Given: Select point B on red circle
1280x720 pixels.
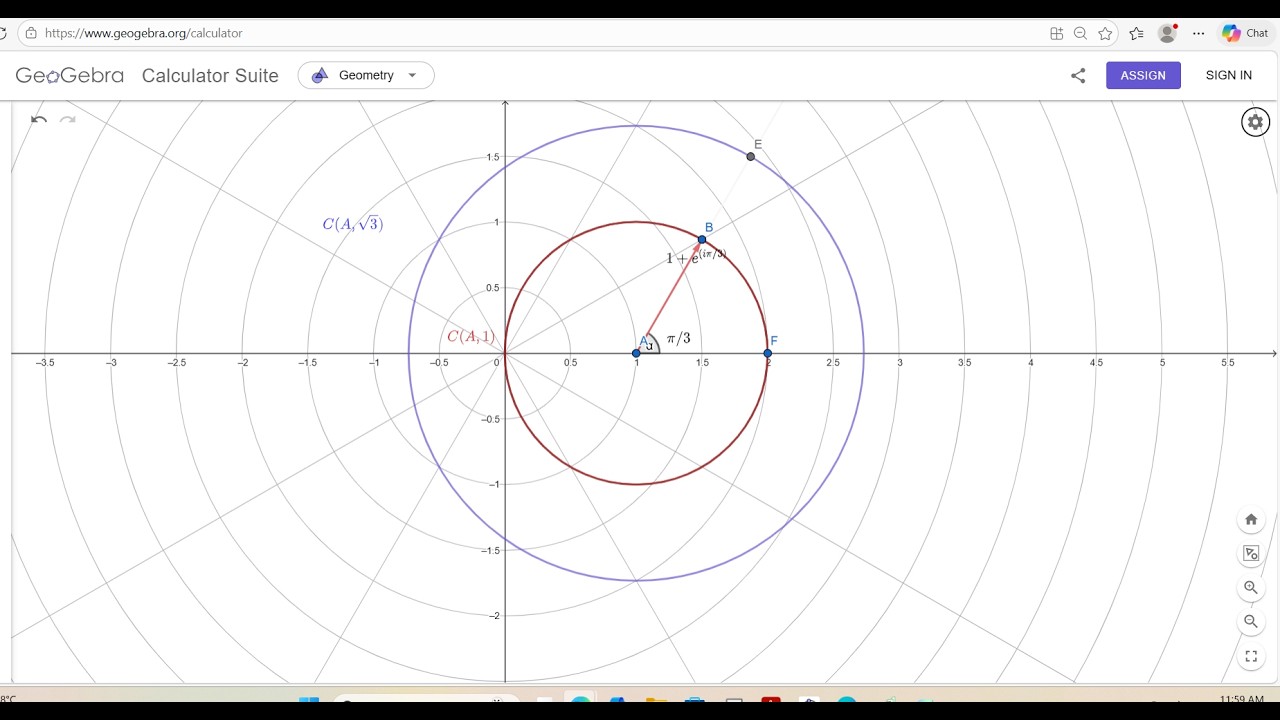Looking at the screenshot, I should tap(702, 240).
